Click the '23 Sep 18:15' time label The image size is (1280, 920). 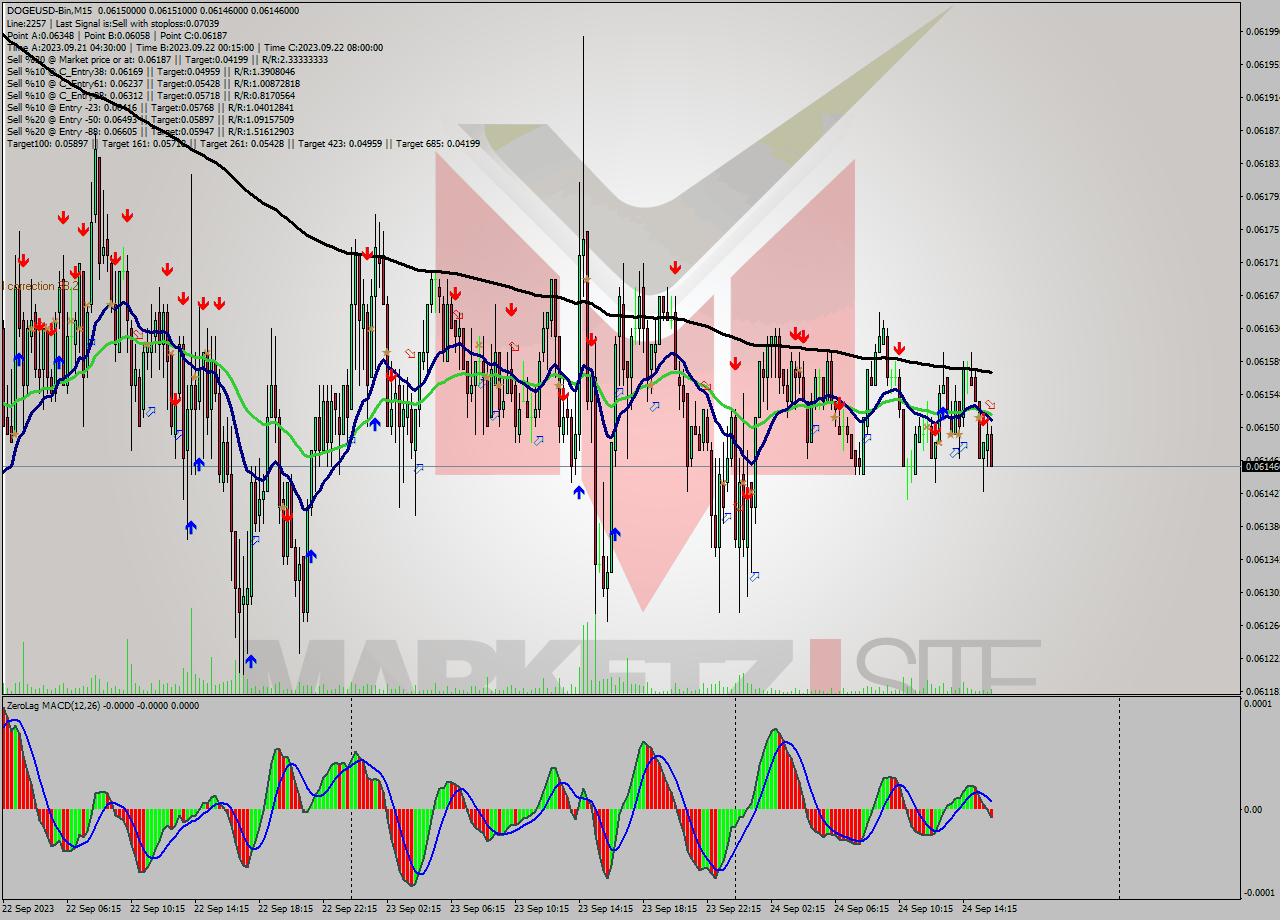tap(669, 909)
